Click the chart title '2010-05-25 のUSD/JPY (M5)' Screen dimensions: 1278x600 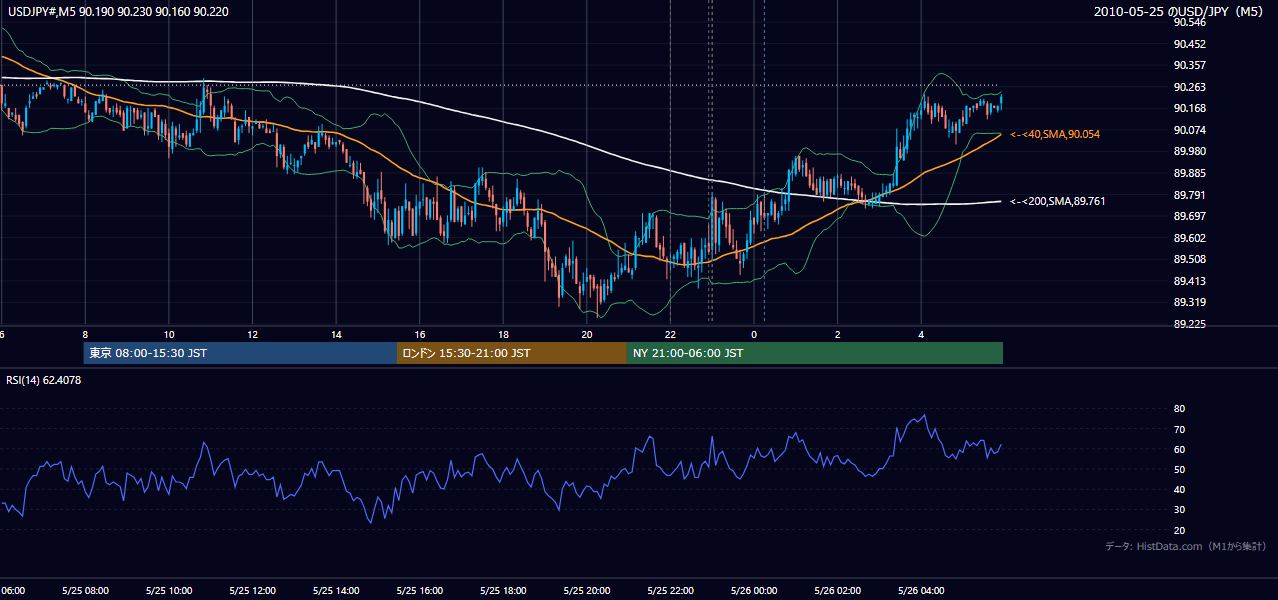[1180, 12]
